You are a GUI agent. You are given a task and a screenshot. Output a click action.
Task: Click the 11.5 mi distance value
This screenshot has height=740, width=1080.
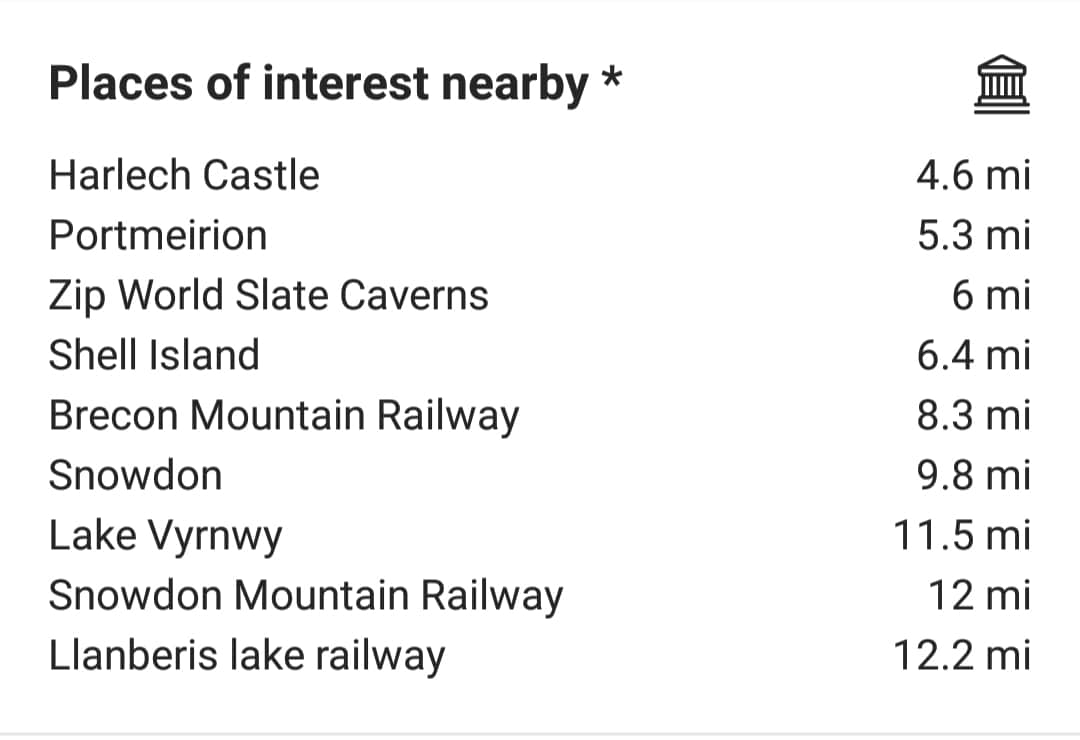(962, 535)
